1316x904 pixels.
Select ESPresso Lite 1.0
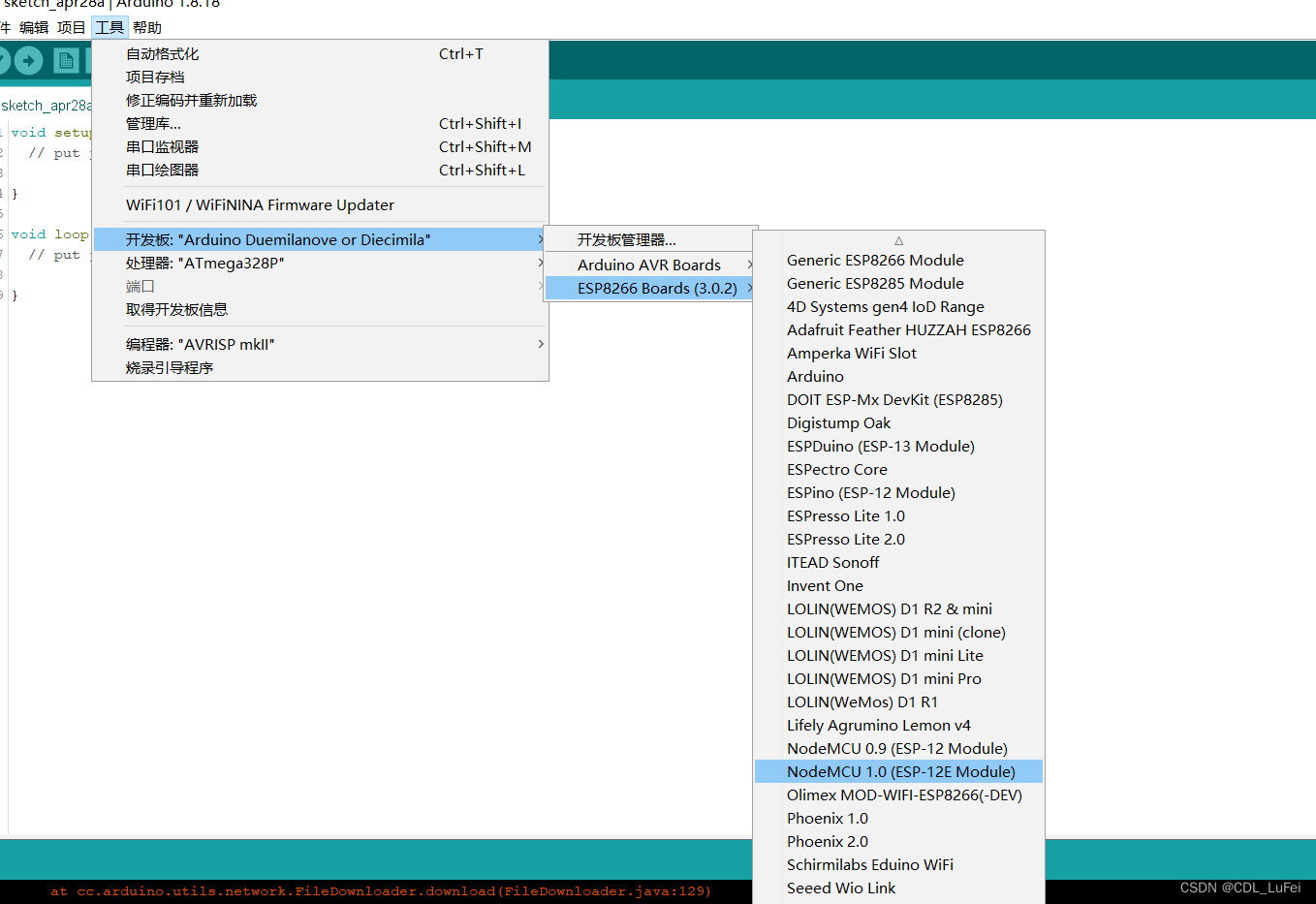click(x=899, y=516)
